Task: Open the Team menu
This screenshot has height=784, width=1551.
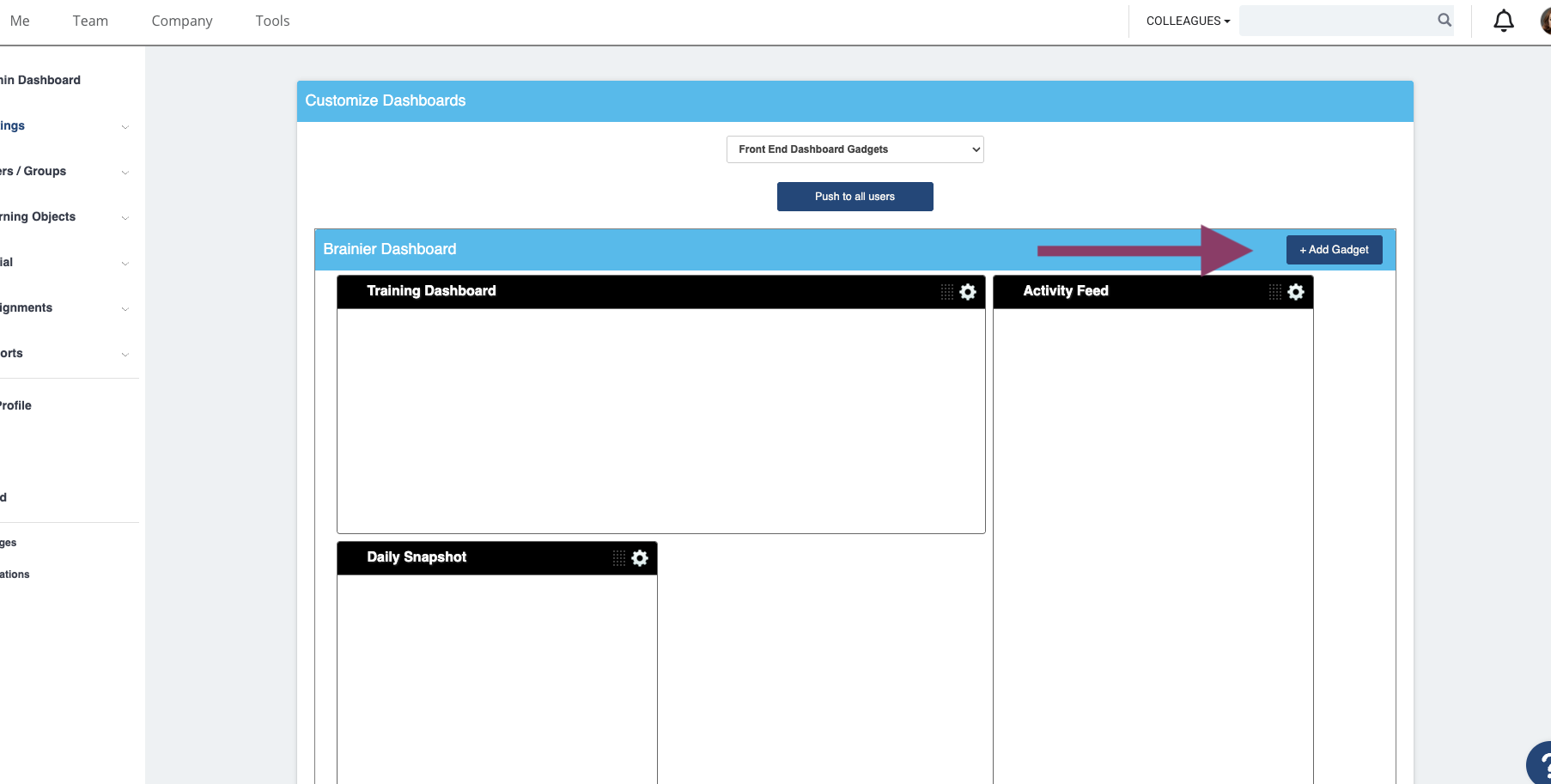Action: 90,21
